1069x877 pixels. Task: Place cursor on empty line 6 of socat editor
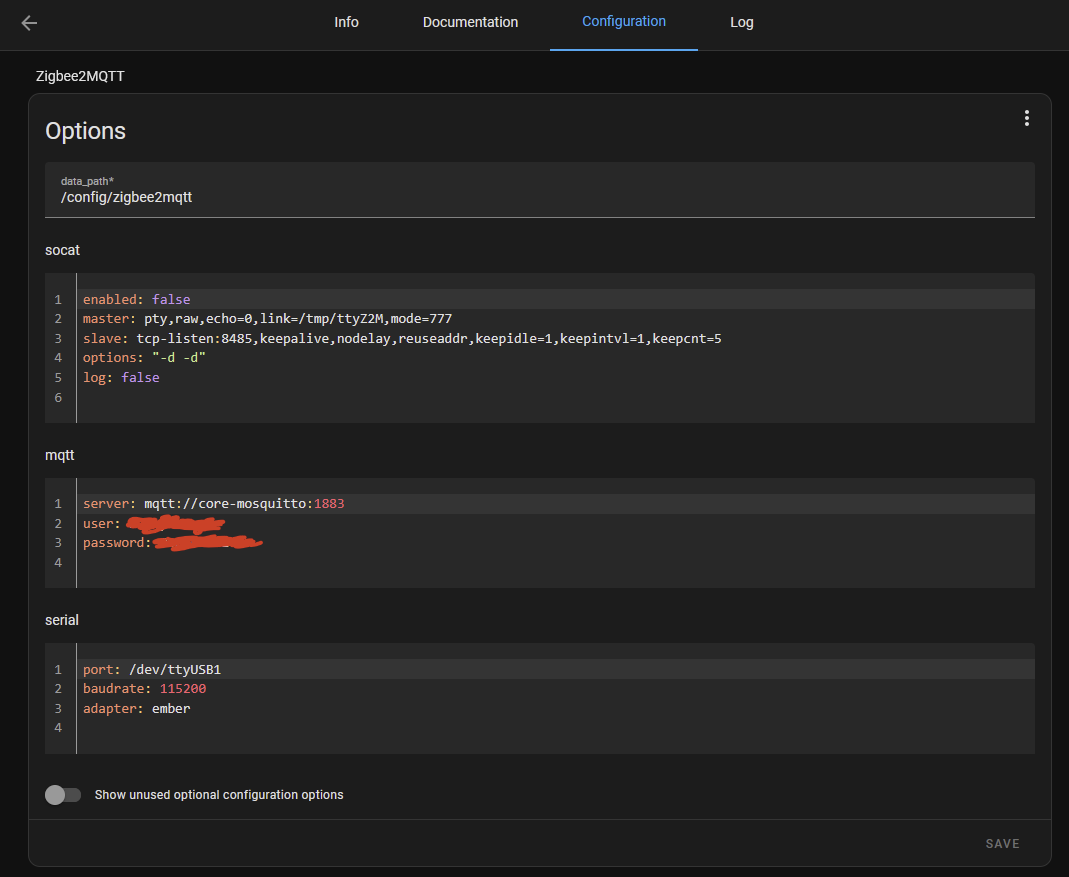click(556, 397)
